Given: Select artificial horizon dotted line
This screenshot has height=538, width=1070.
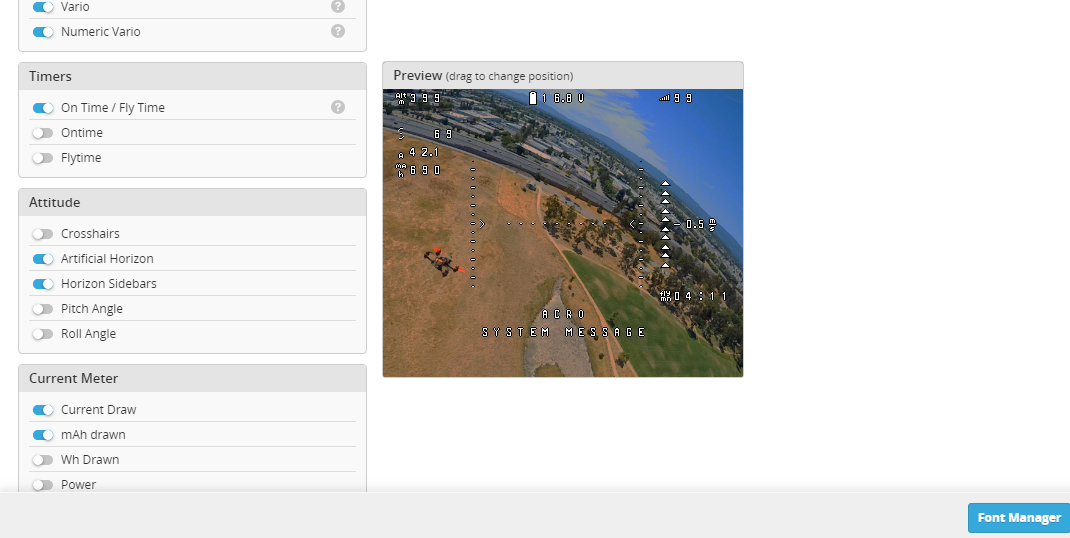Looking at the screenshot, I should coord(557,224).
